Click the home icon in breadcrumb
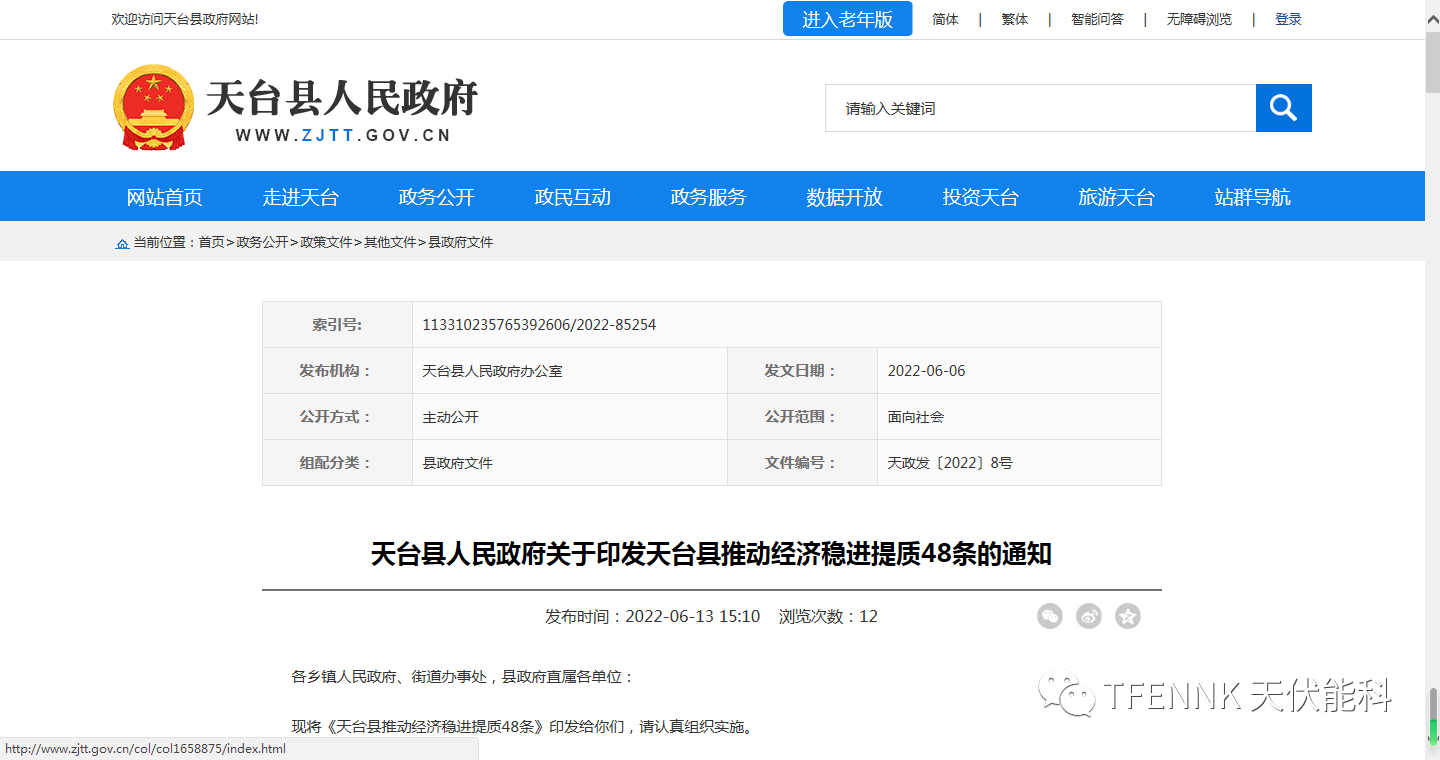Viewport: 1440px width, 760px height. click(x=122, y=243)
